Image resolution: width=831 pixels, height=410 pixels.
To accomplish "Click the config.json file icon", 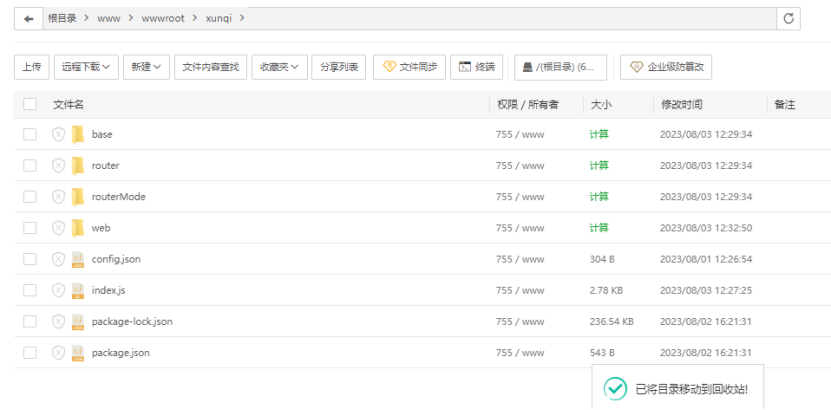I will coord(77,259).
